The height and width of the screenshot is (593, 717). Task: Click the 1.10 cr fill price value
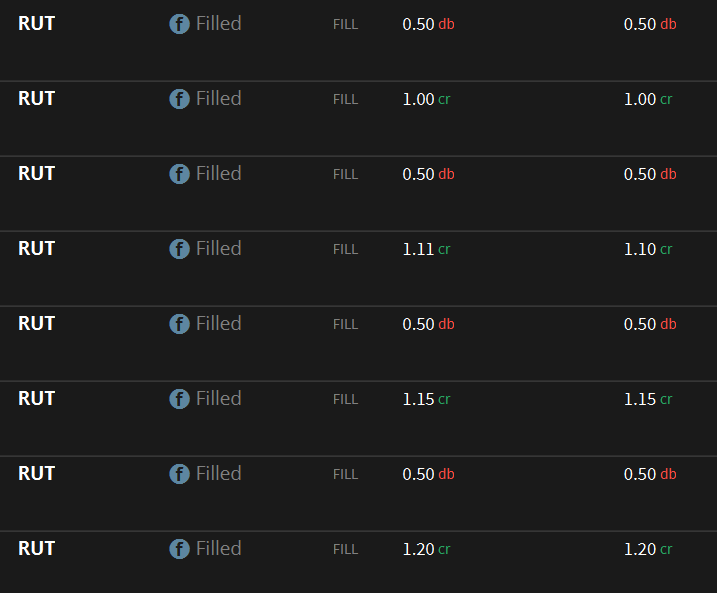[x=648, y=249]
